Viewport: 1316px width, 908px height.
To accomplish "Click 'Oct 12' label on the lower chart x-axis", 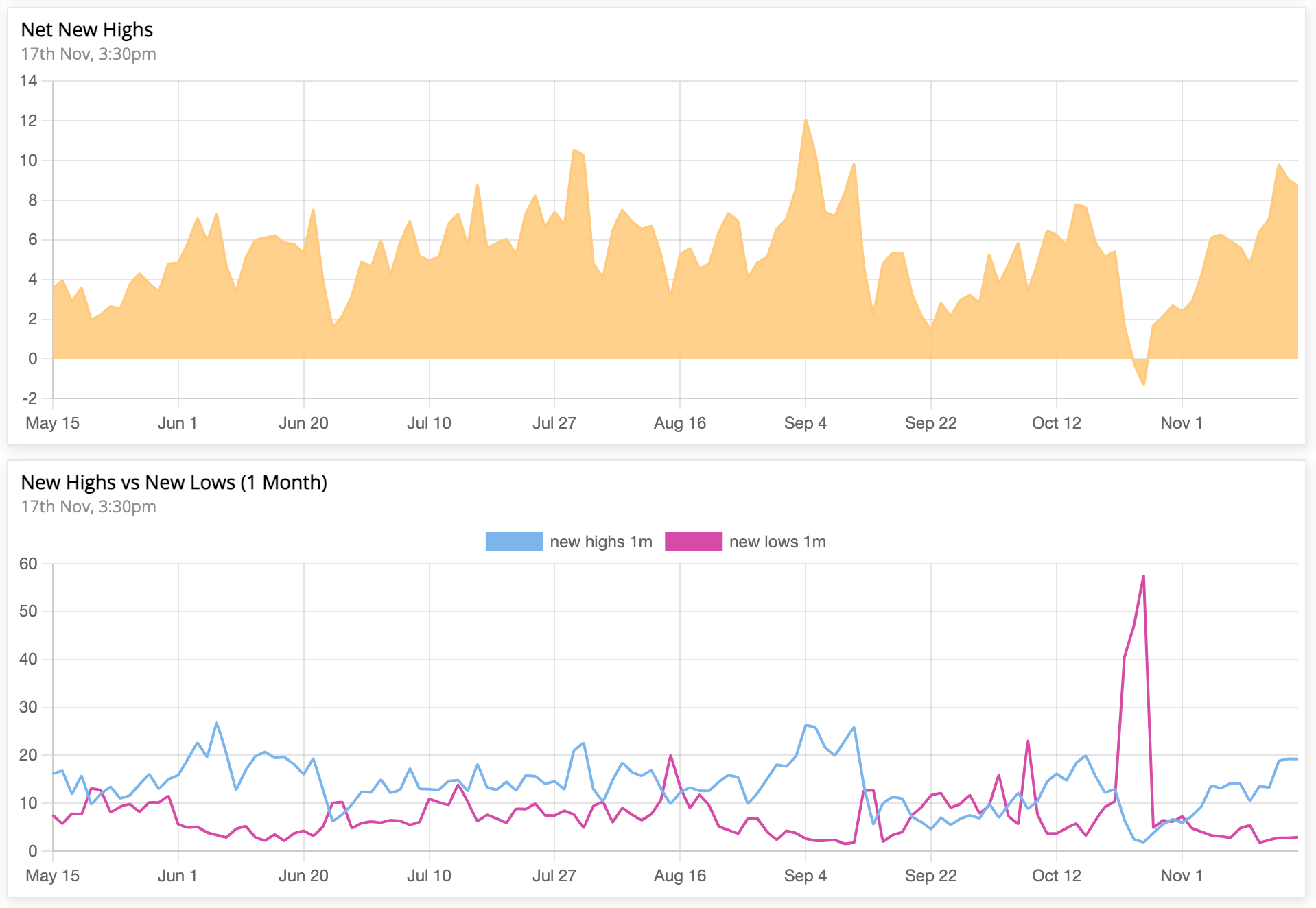I will (1057, 876).
